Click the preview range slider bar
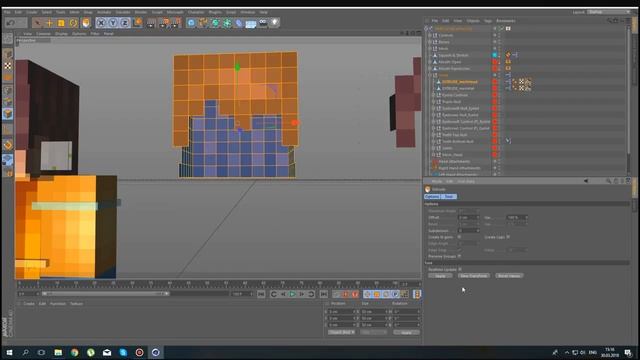640x360 pixels. pos(106,293)
